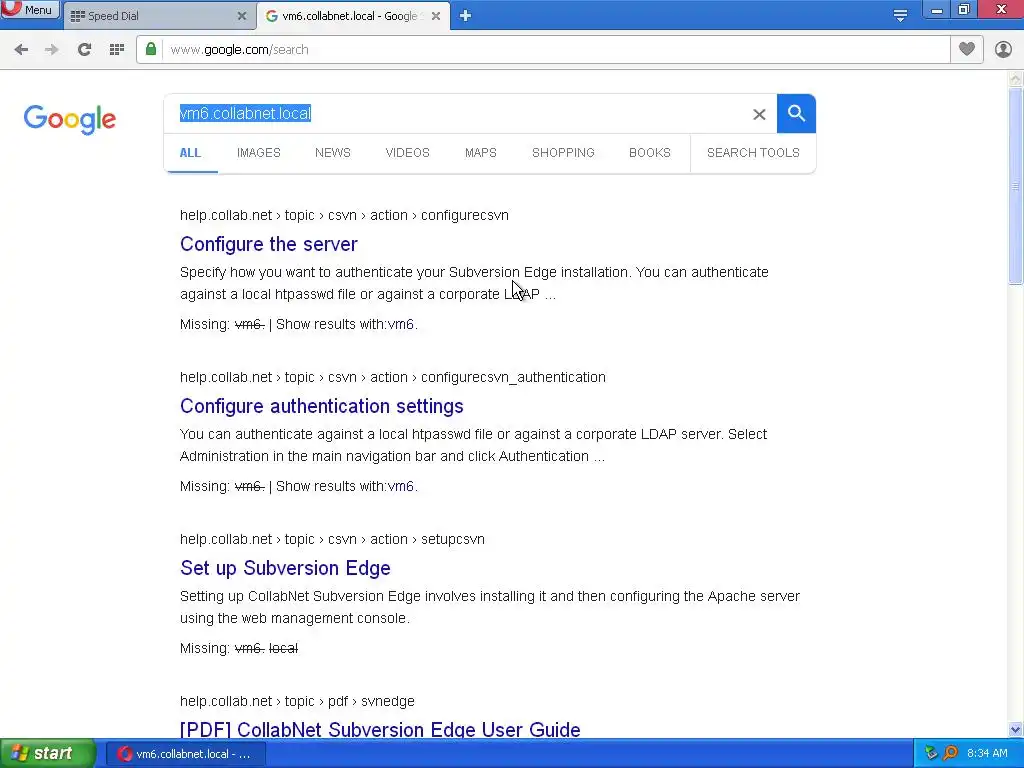Reload the current page
Screen dimensions: 1024x768
(84, 50)
